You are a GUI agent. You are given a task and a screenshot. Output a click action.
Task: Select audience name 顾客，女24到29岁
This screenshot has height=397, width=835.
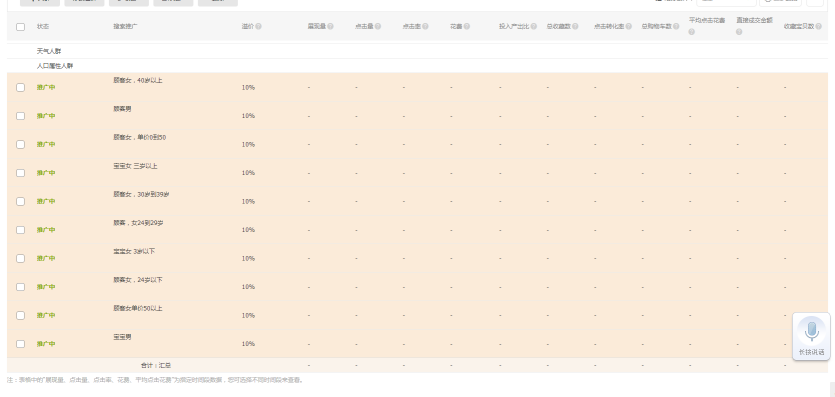[138, 223]
